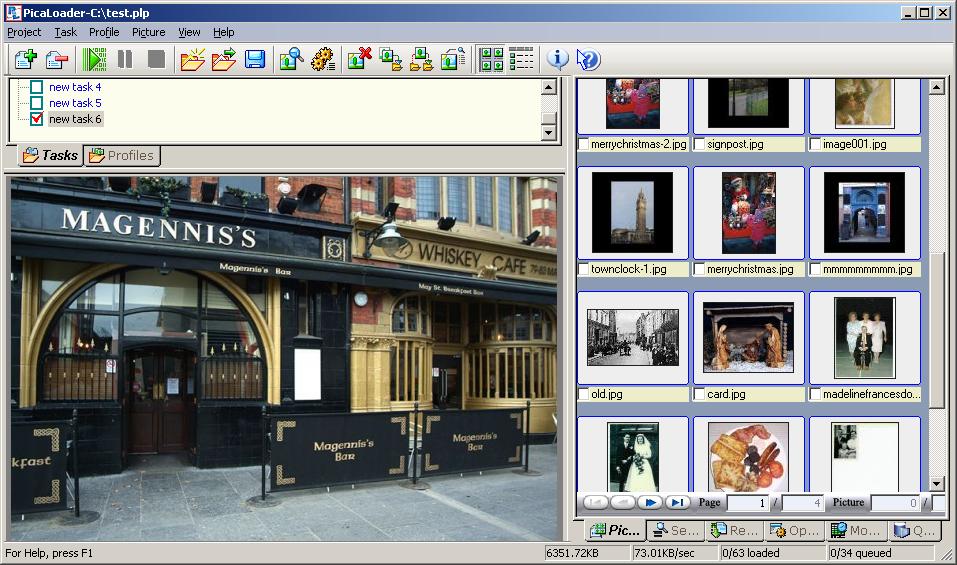Image resolution: width=957 pixels, height=565 pixels.
Task: Open a project with the green-arrow folder
Action: coord(224,59)
